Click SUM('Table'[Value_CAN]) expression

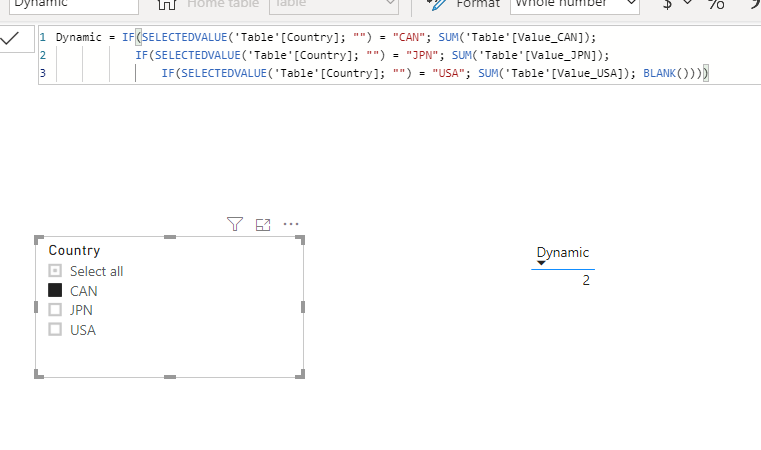[514, 37]
